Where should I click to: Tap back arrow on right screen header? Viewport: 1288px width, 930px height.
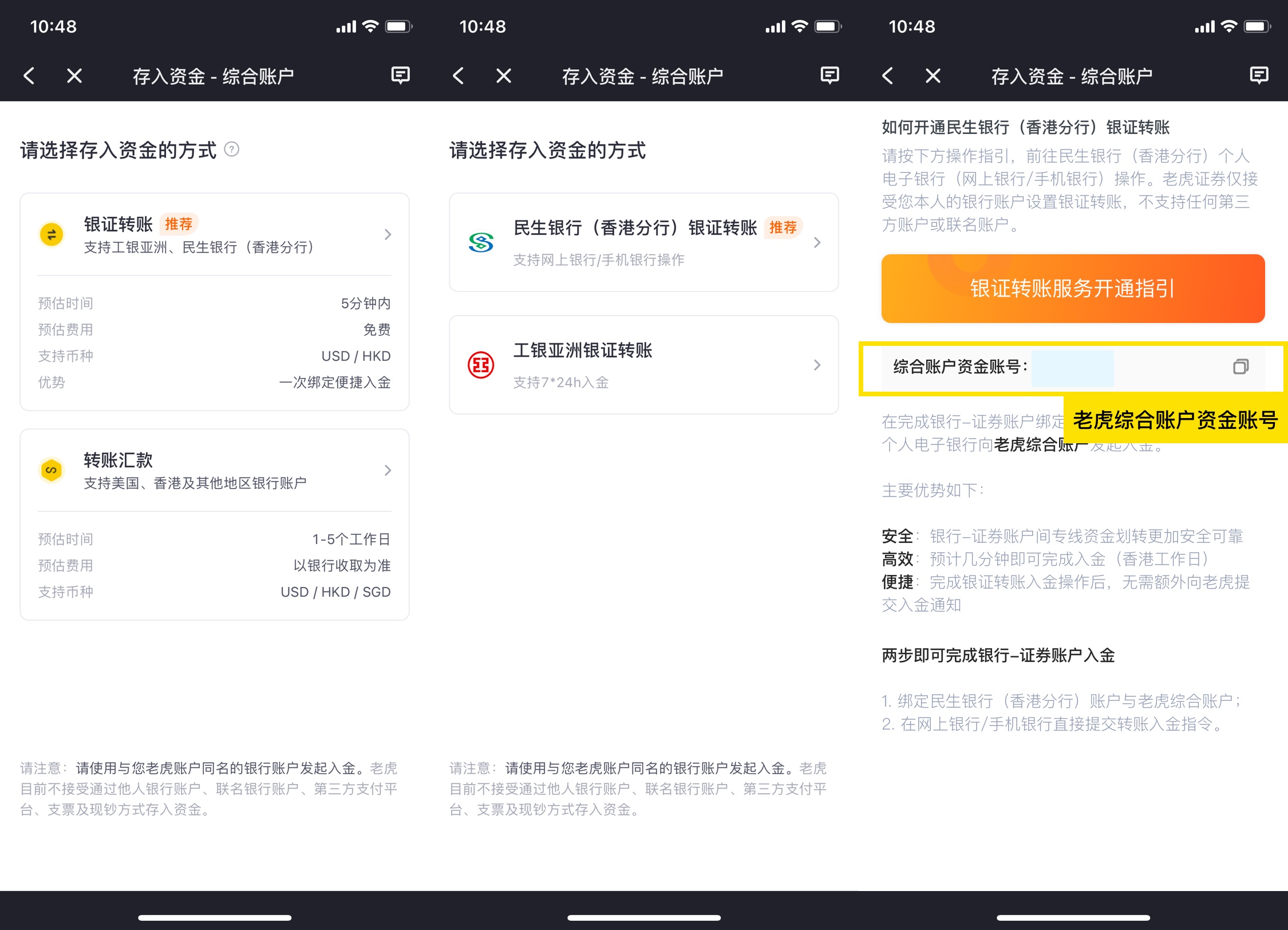point(888,76)
